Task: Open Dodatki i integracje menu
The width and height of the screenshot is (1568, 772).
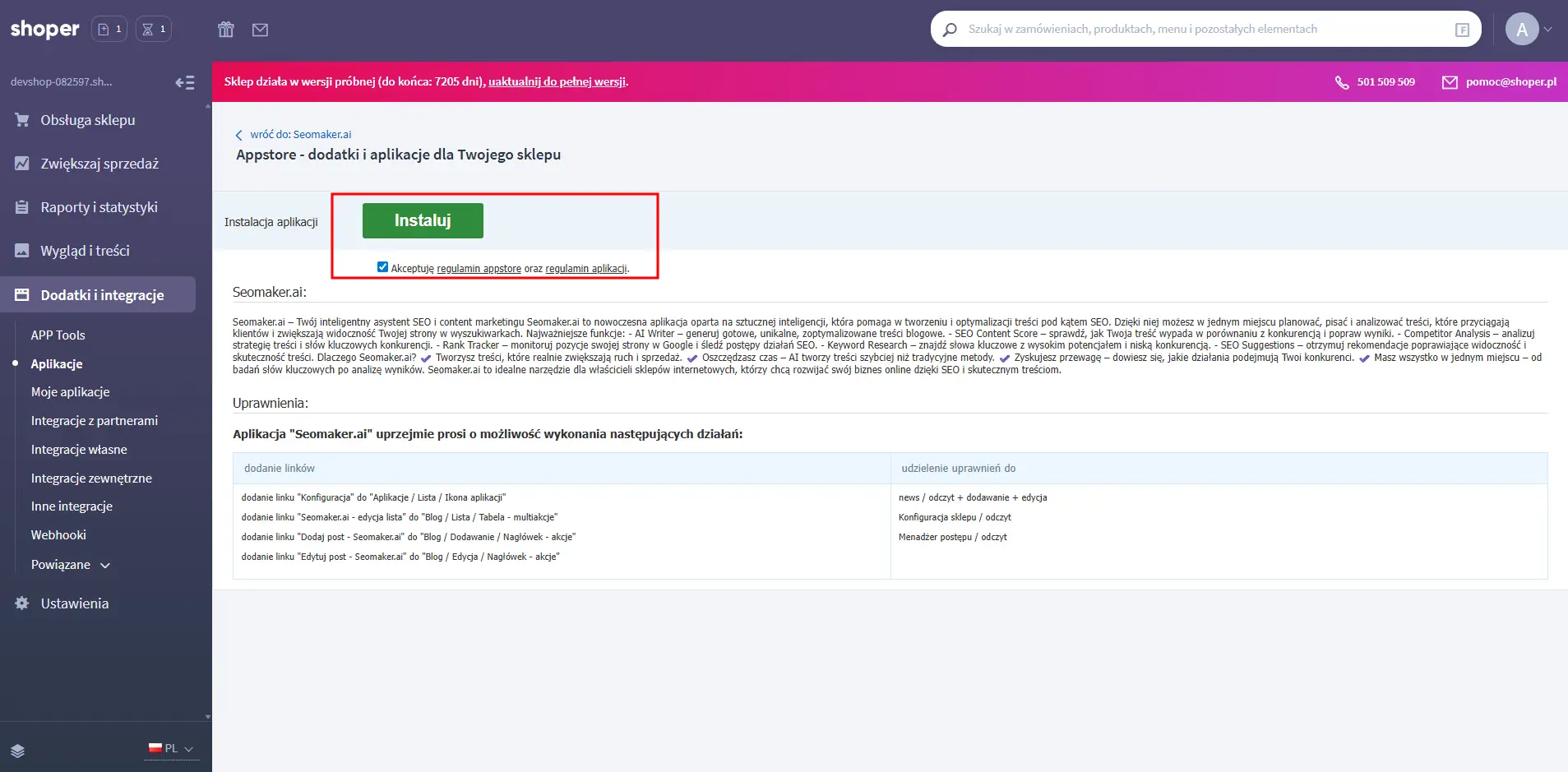Action: (98, 295)
